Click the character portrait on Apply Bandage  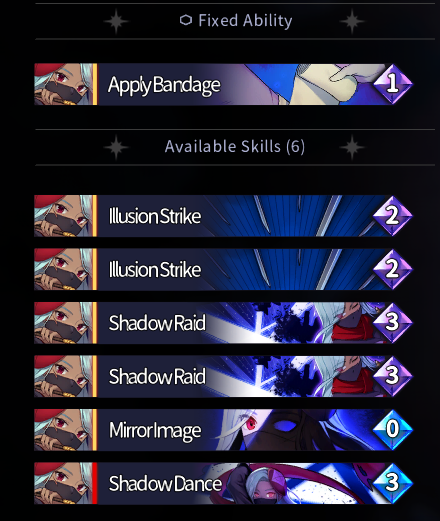coord(63,84)
